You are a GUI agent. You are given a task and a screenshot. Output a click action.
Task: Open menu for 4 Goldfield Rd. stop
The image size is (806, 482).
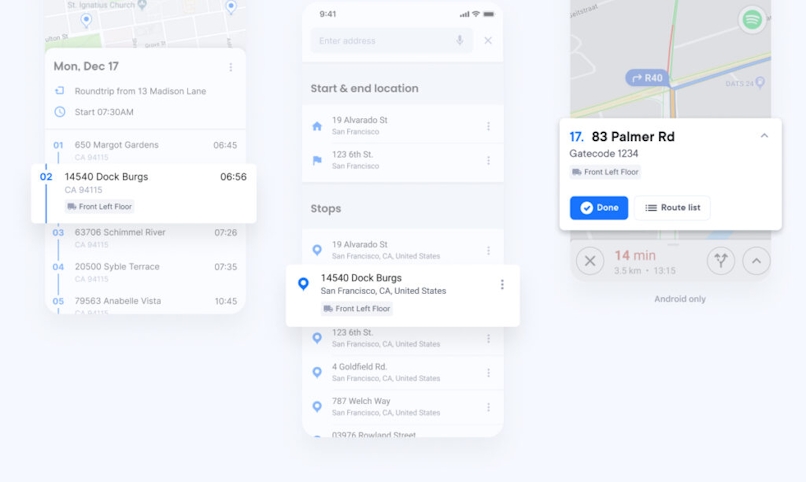[488, 373]
